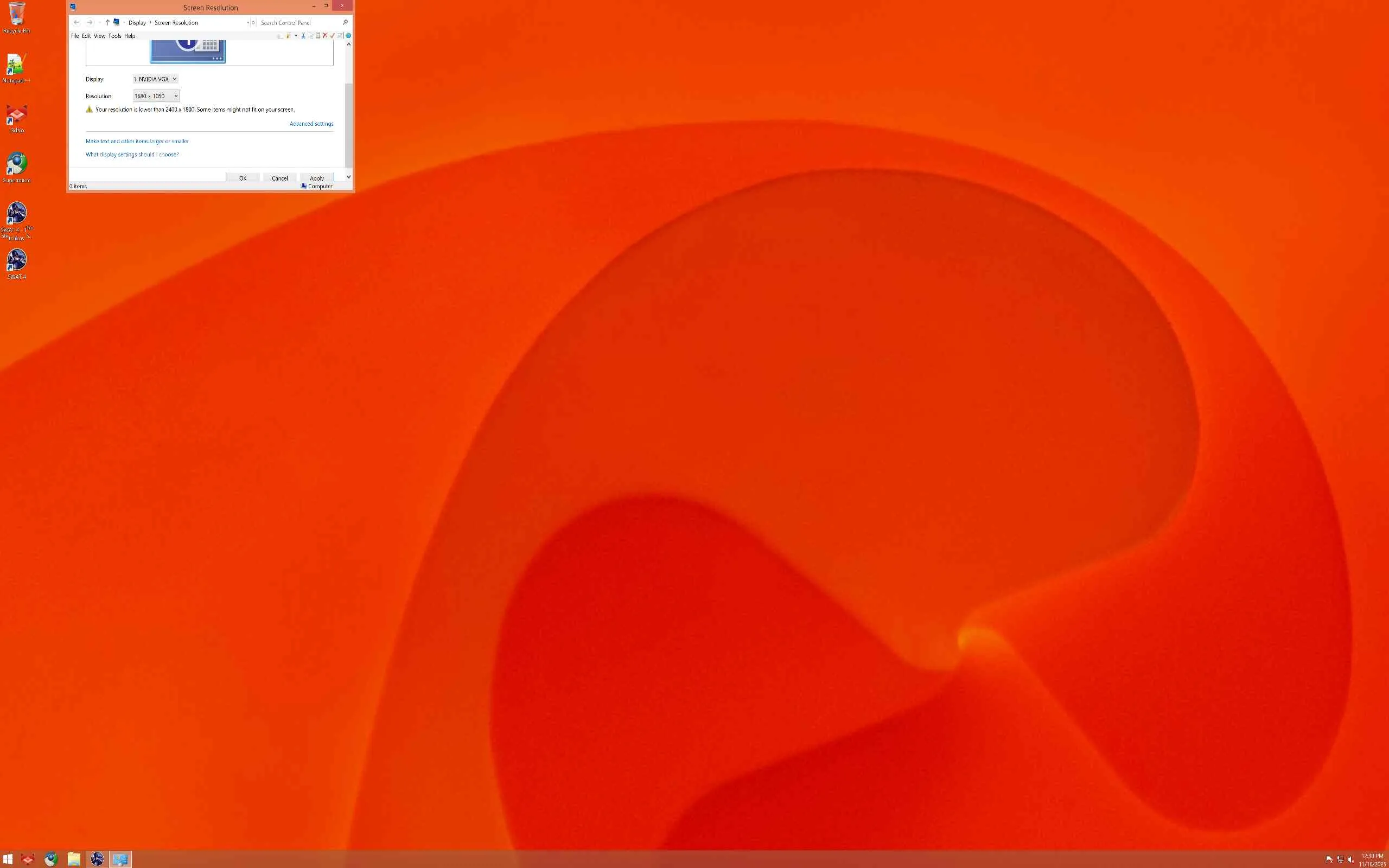Open the Supermium desktop shortcut
The width and height of the screenshot is (1389, 868).
coord(17,165)
